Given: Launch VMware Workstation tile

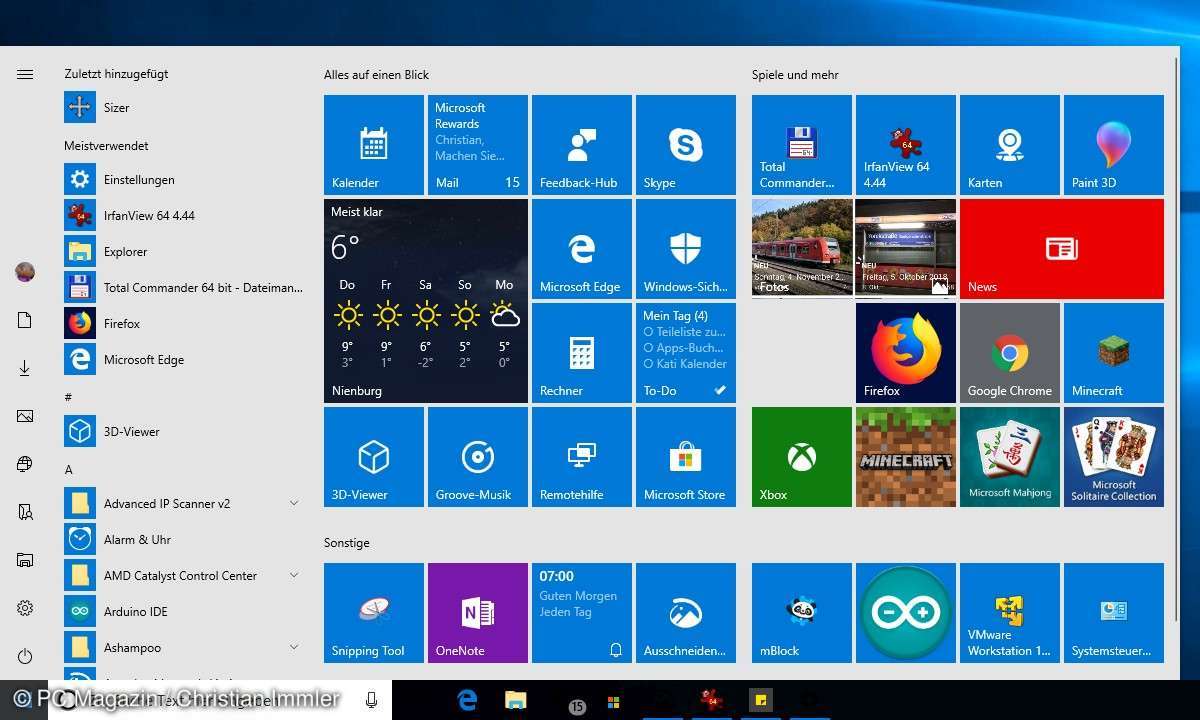Looking at the screenshot, I should (1010, 613).
